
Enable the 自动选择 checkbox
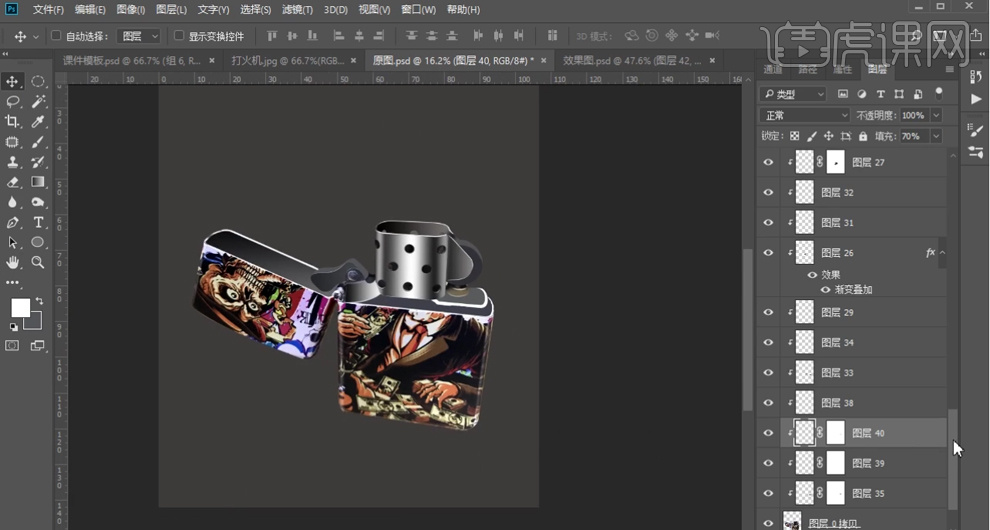tap(56, 36)
